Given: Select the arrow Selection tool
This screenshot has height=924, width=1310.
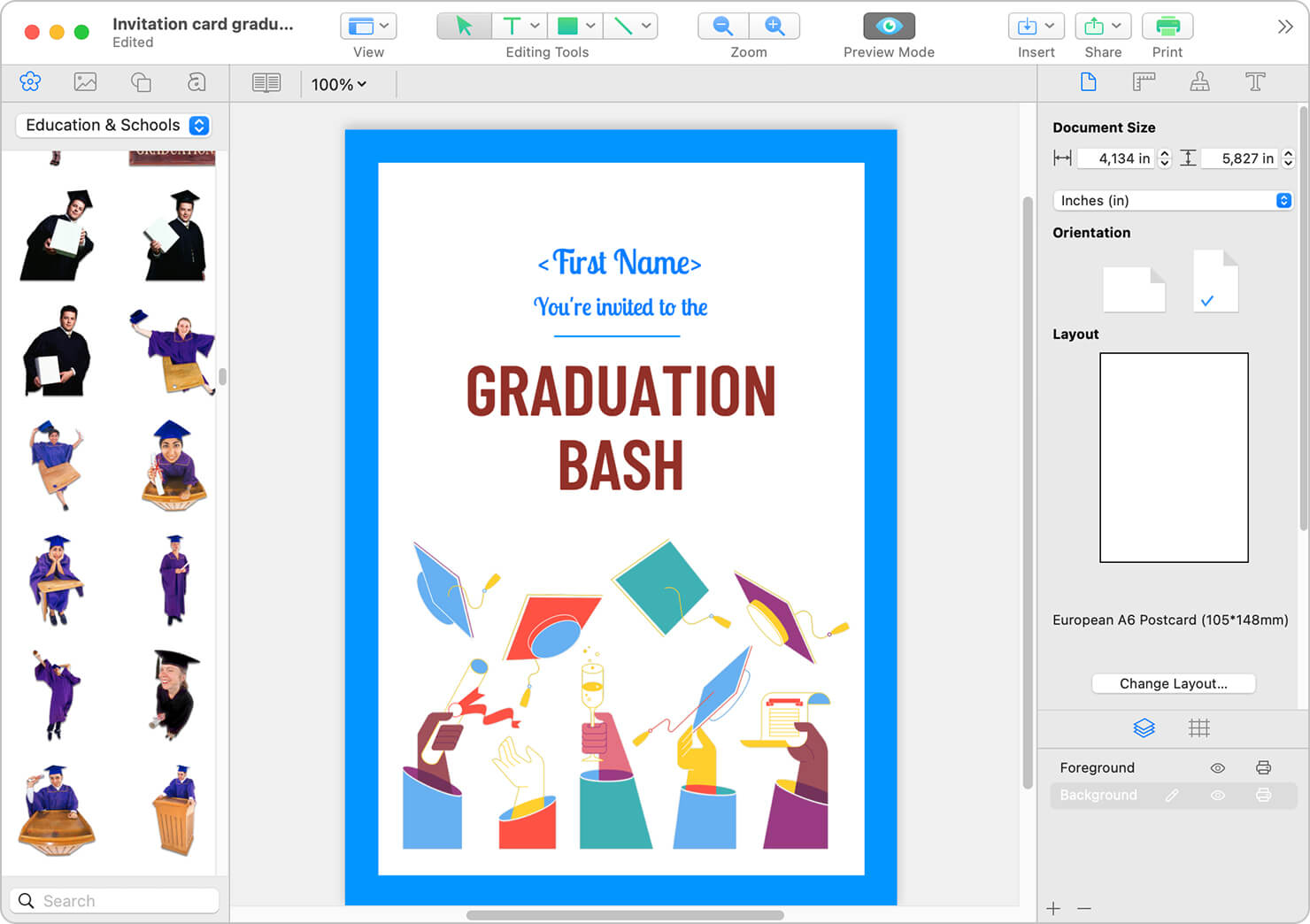Looking at the screenshot, I should 464,26.
